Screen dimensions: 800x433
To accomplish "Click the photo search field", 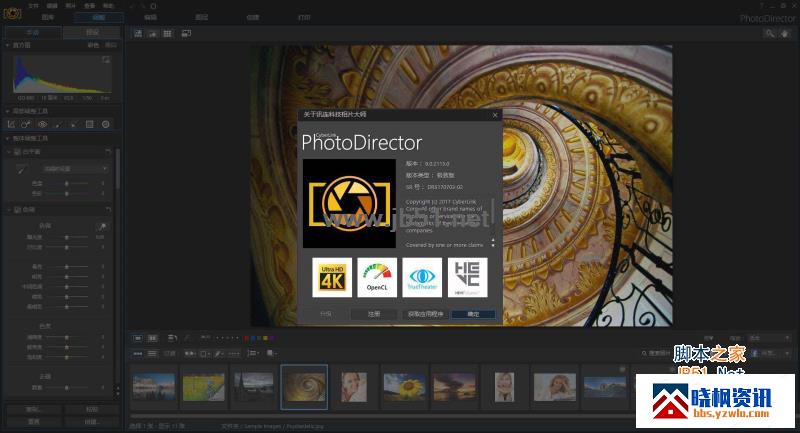I will click(657, 353).
